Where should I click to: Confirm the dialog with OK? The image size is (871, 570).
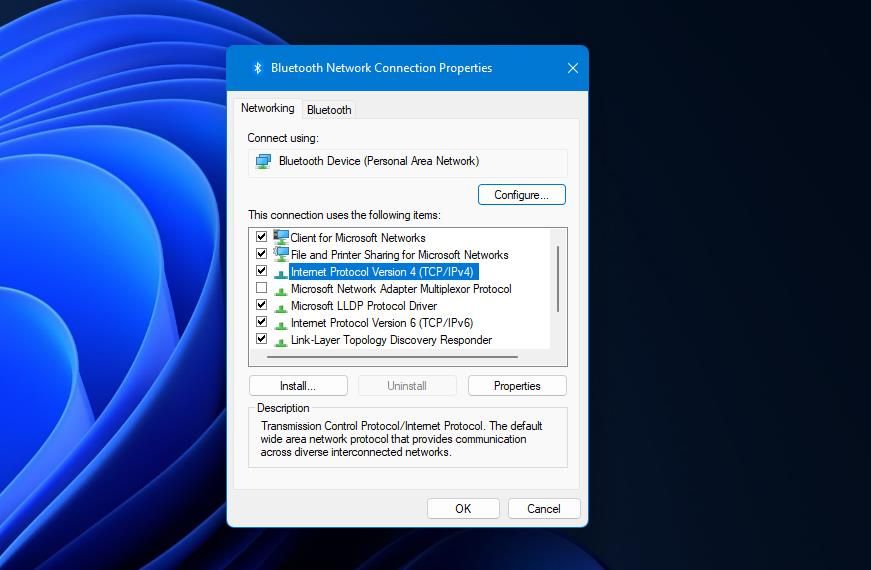click(x=463, y=508)
